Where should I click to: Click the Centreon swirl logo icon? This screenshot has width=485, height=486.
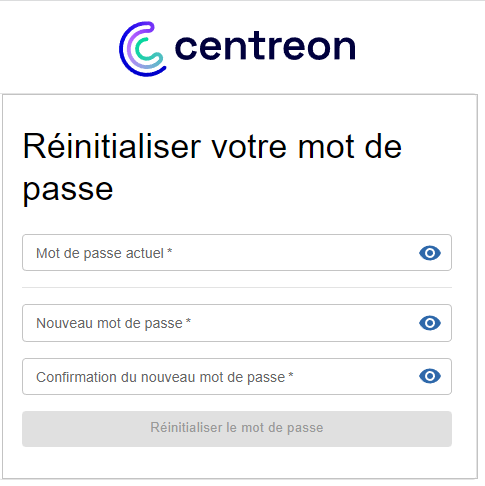point(143,49)
